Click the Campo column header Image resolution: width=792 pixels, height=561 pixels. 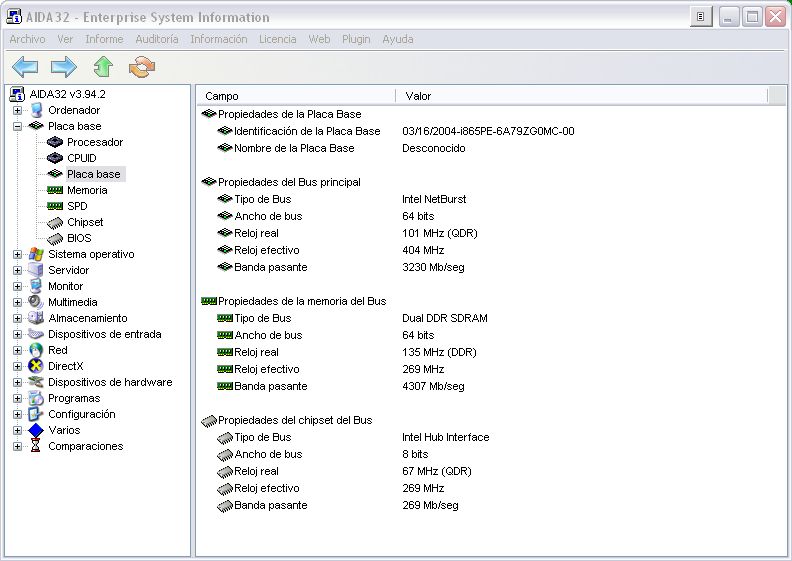pos(295,96)
